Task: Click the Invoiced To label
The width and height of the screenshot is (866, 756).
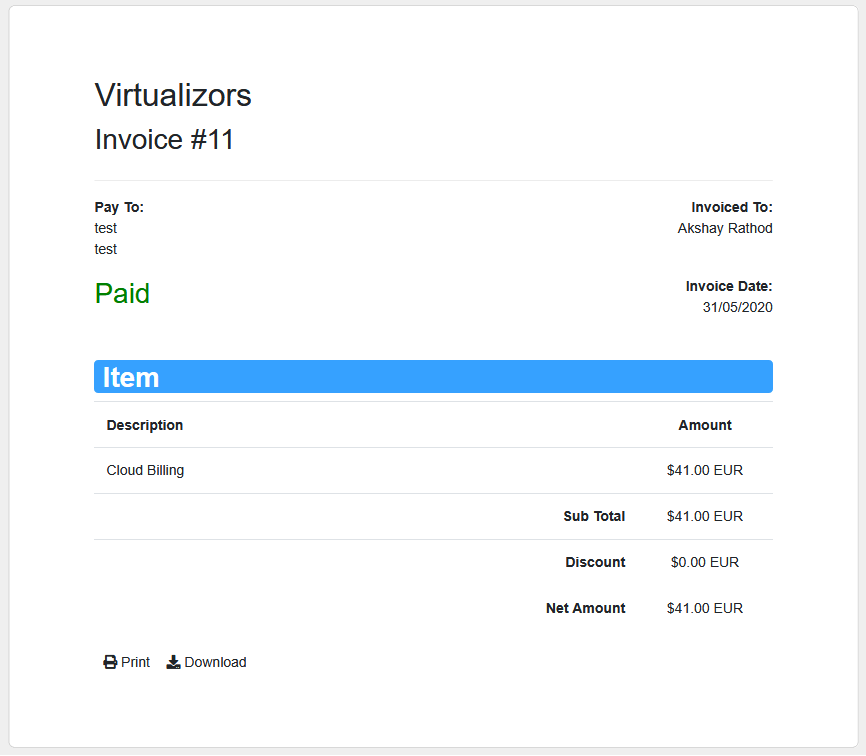Action: (x=731, y=207)
